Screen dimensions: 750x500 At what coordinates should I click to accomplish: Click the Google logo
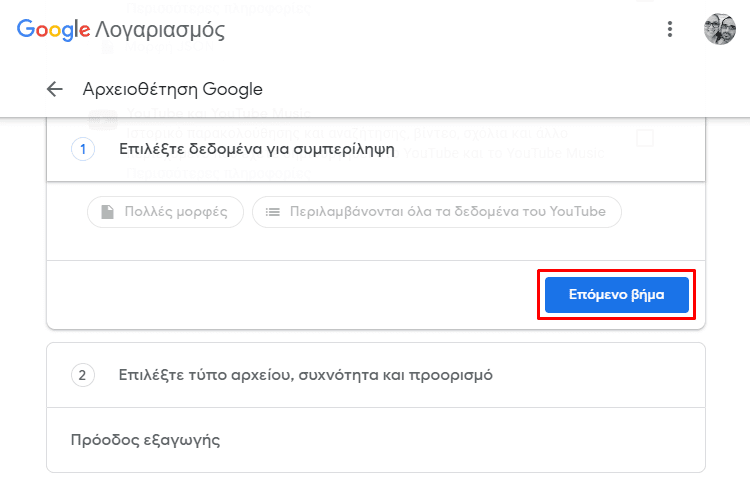click(x=53, y=30)
